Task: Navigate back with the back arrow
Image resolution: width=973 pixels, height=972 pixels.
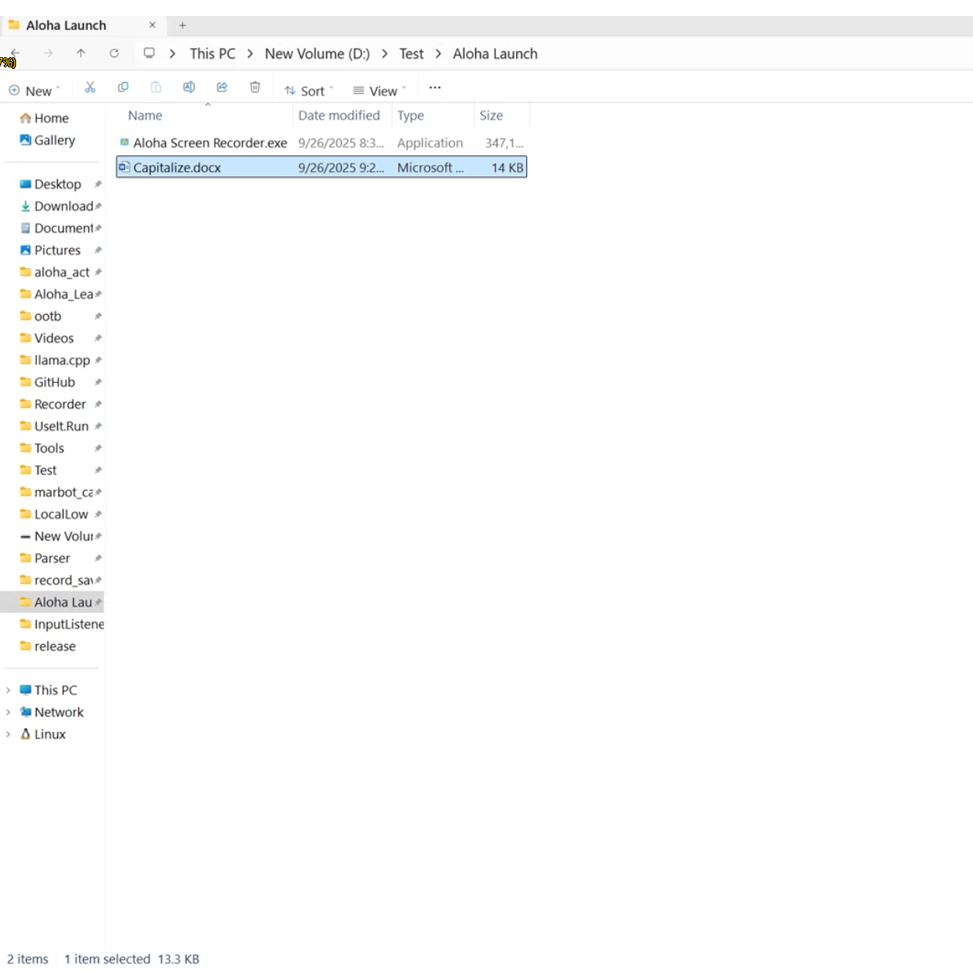Action: click(15, 54)
